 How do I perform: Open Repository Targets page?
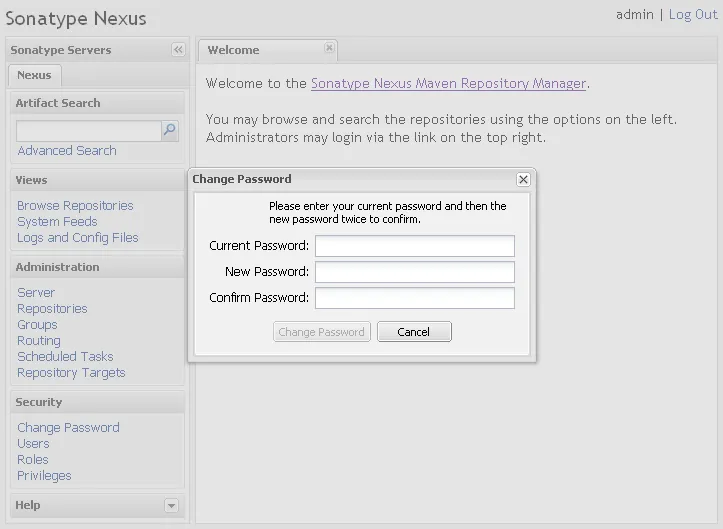pos(71,373)
